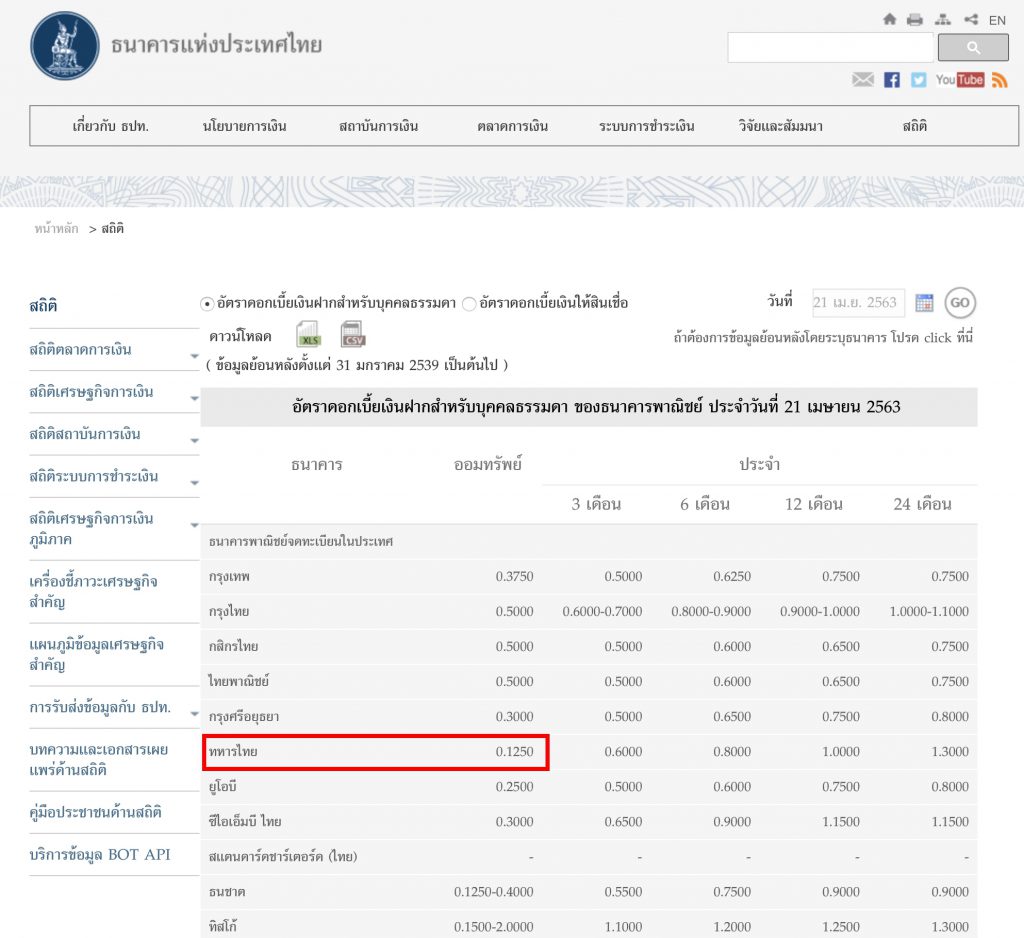
Task: Open the sitemap icon
Action: 942,20
